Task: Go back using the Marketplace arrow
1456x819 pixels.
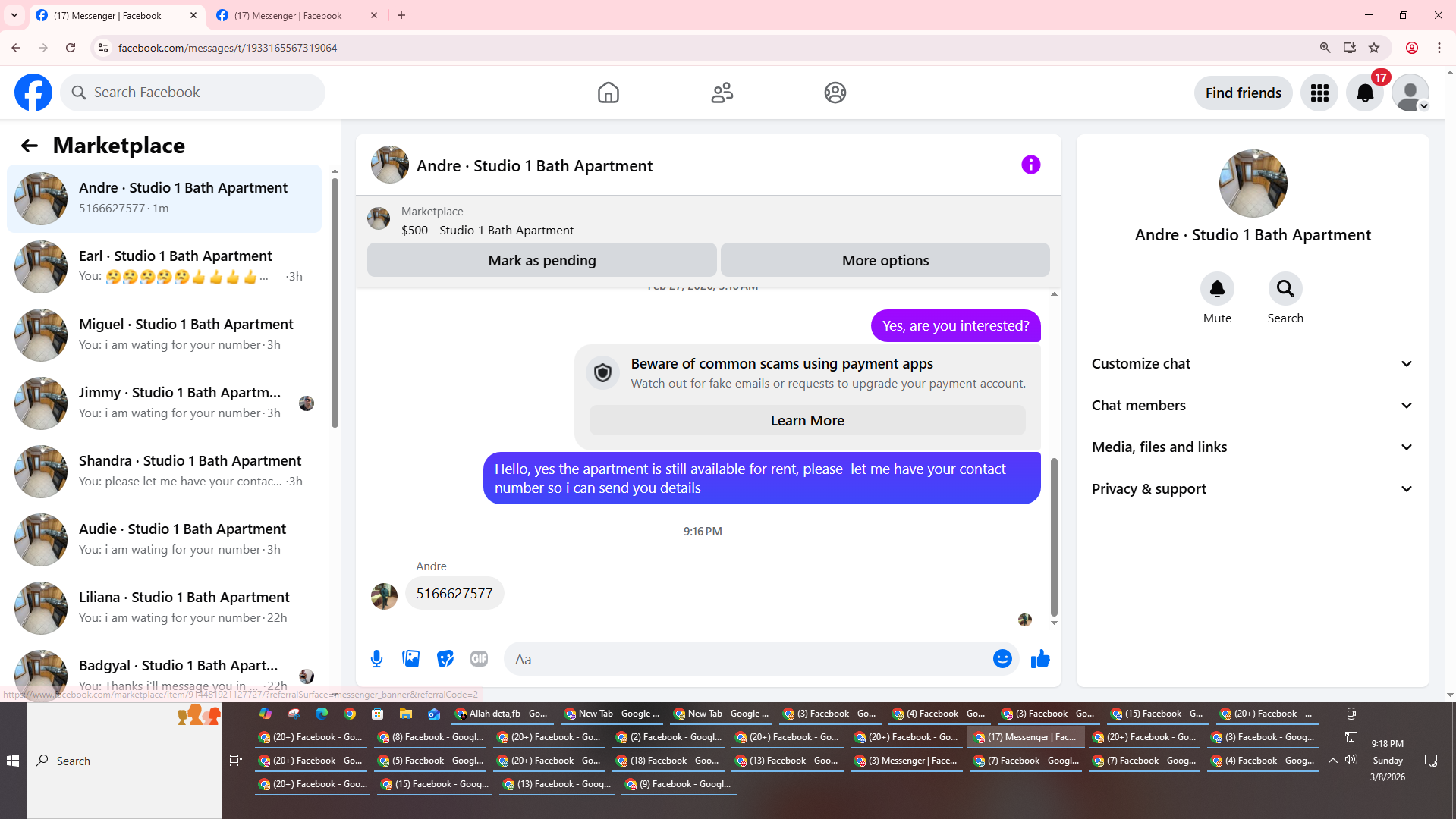Action: coord(30,146)
